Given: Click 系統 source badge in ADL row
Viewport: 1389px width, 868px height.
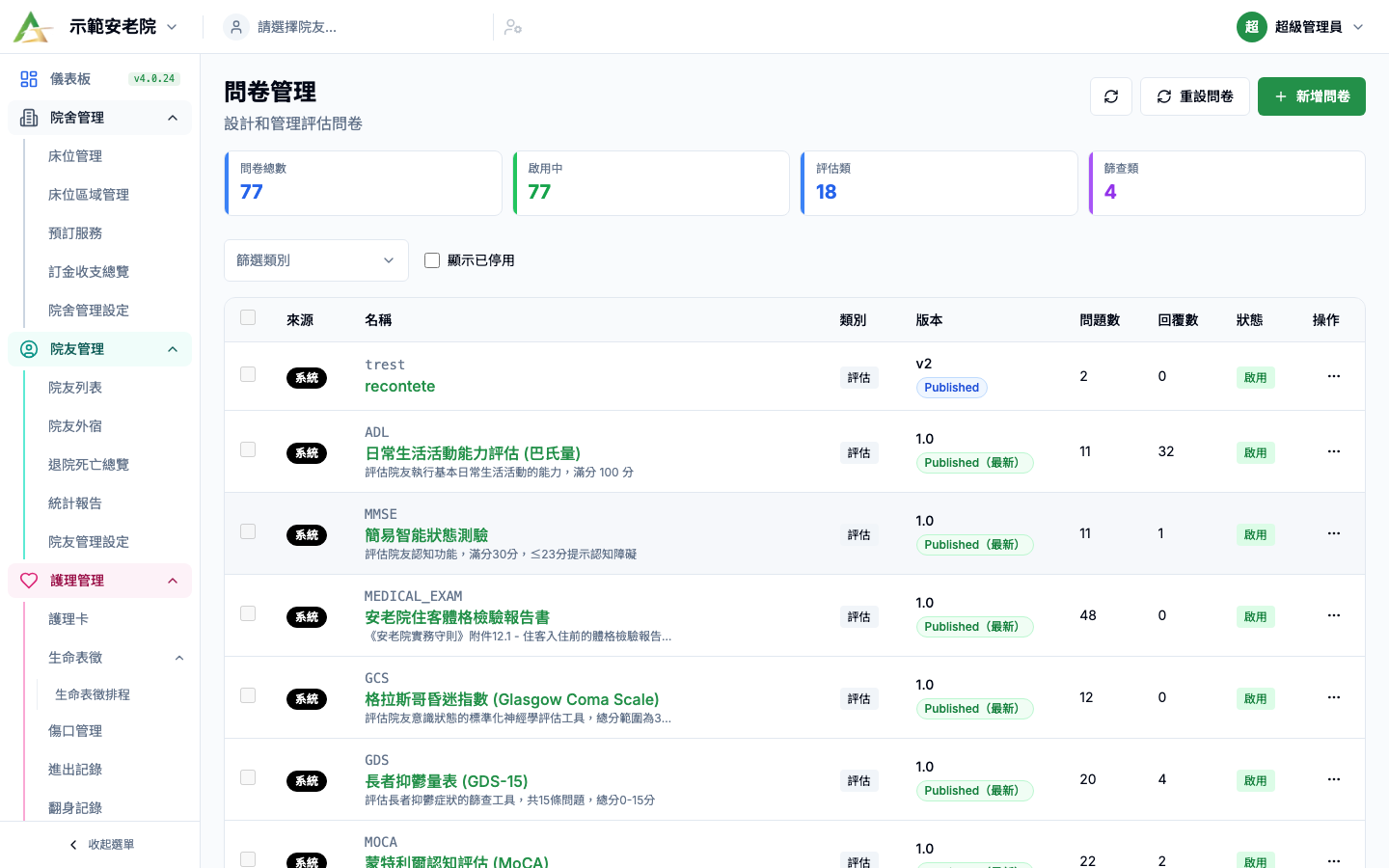Looking at the screenshot, I should pos(307,453).
